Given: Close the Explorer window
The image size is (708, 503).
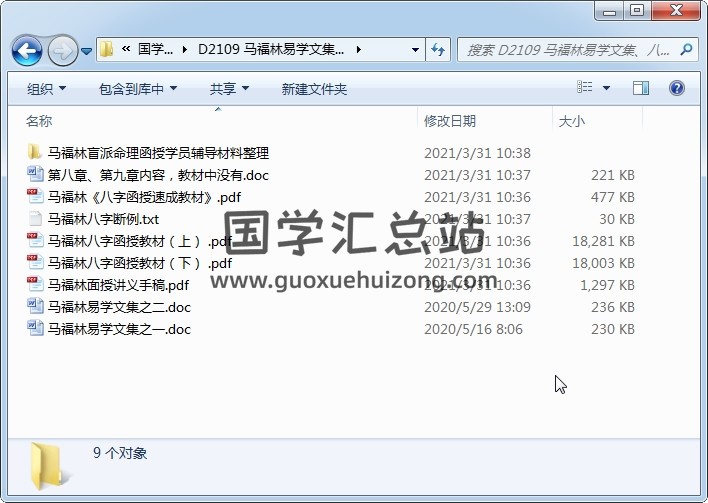Looking at the screenshot, I should click(x=676, y=11).
